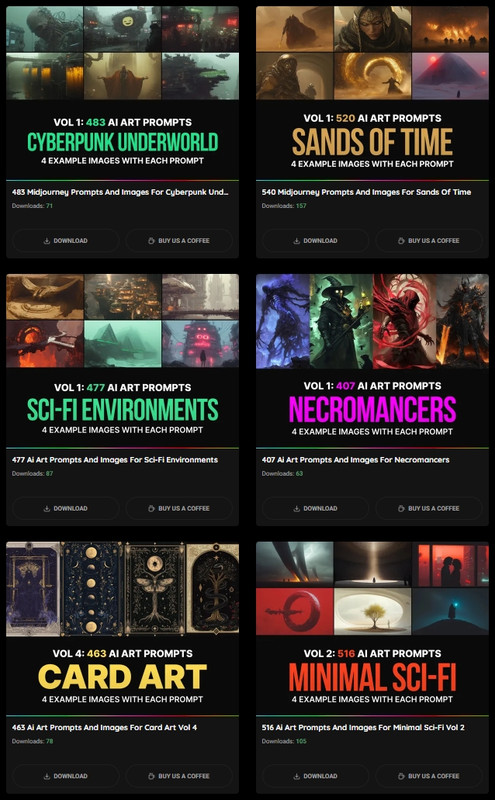Buy us a coffee on the Minimal Sci-Fi card
The image size is (495, 800).
pyautogui.click(x=429, y=777)
